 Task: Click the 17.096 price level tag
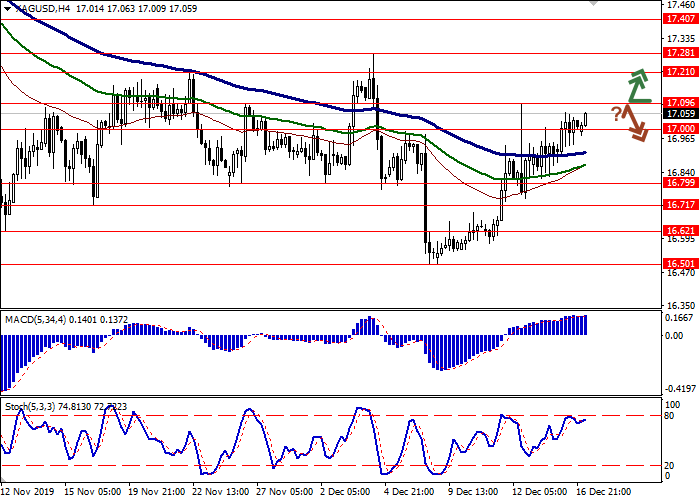point(680,102)
